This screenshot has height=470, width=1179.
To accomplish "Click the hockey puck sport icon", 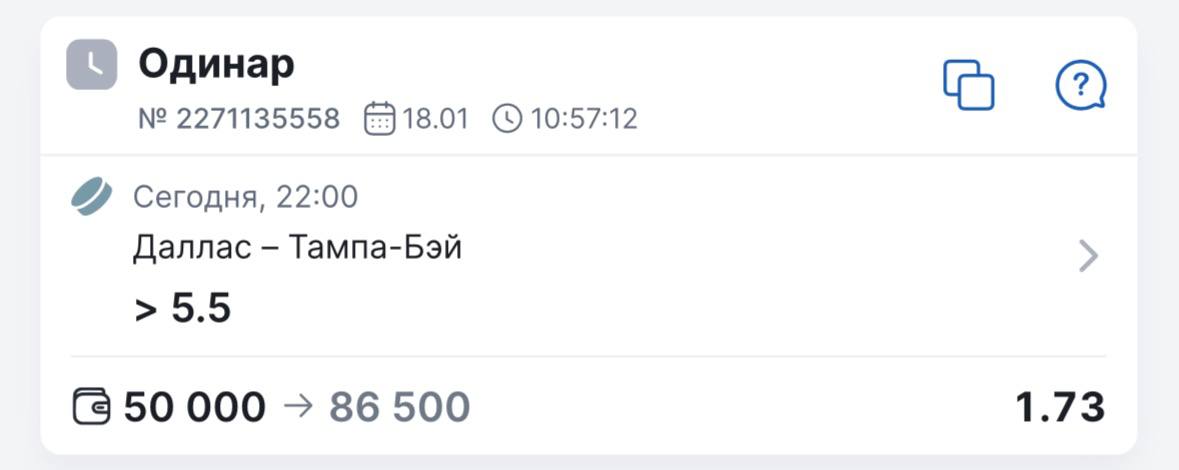I will coord(92,196).
